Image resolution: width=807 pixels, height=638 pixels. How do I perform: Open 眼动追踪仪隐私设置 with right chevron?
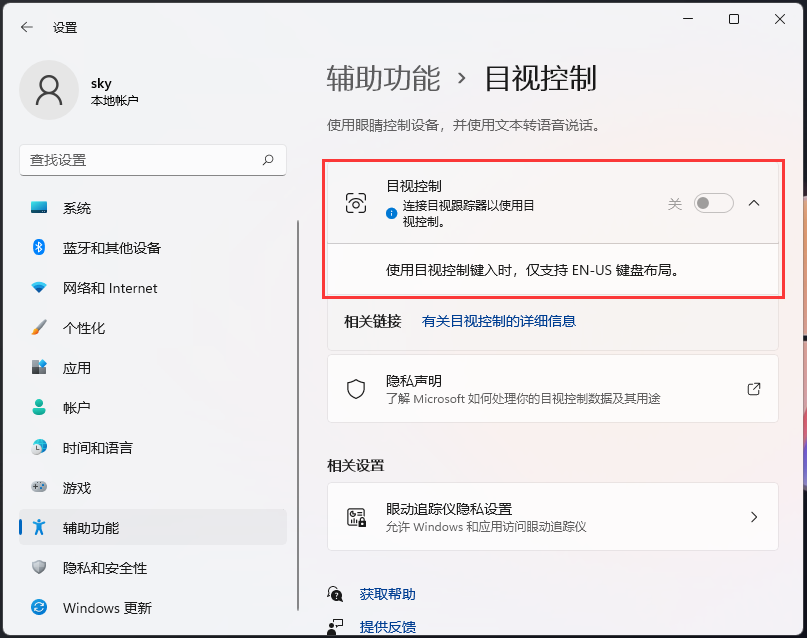point(754,517)
